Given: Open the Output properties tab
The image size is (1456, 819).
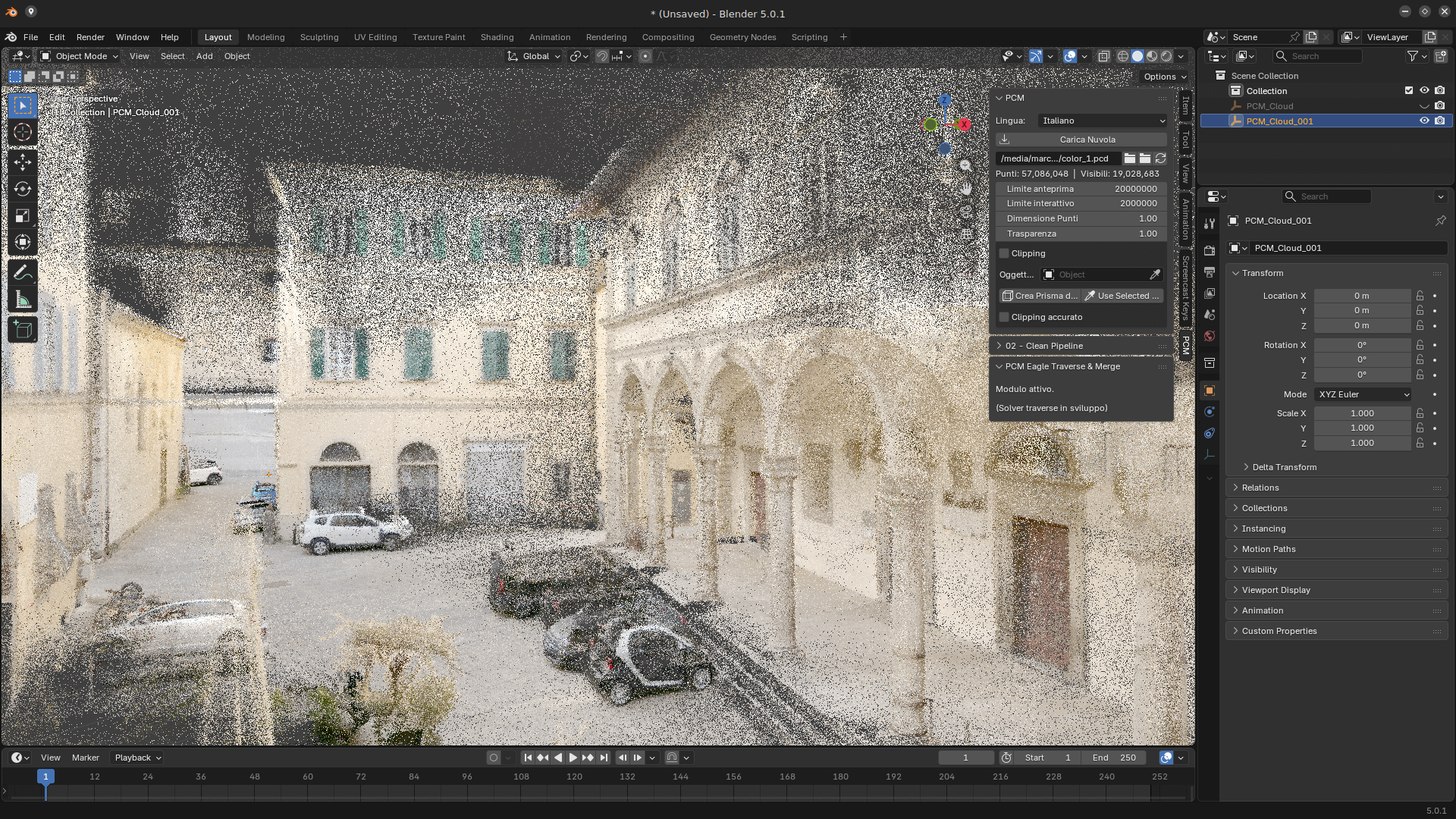Looking at the screenshot, I should pyautogui.click(x=1210, y=272).
